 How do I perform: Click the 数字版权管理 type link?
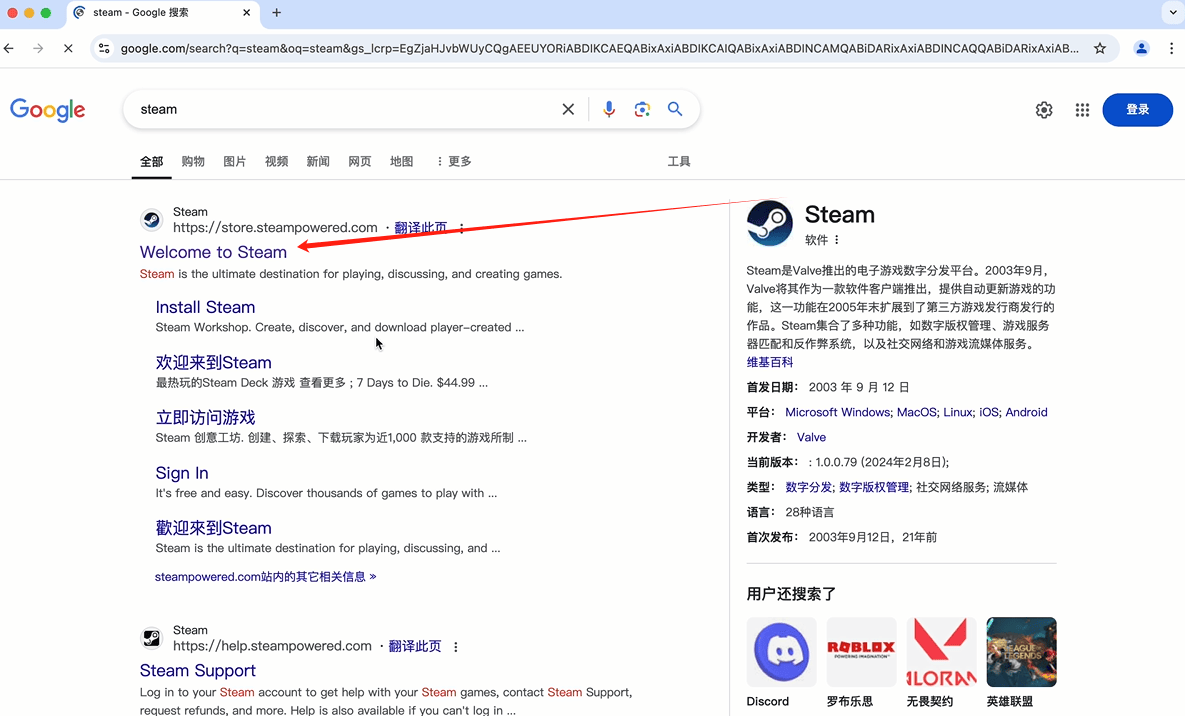pyautogui.click(x=874, y=487)
